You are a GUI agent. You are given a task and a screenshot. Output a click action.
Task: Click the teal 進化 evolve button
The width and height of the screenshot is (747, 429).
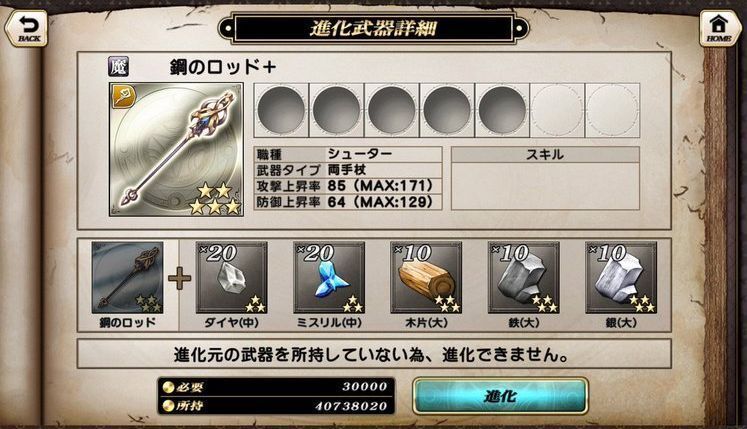(x=500, y=396)
